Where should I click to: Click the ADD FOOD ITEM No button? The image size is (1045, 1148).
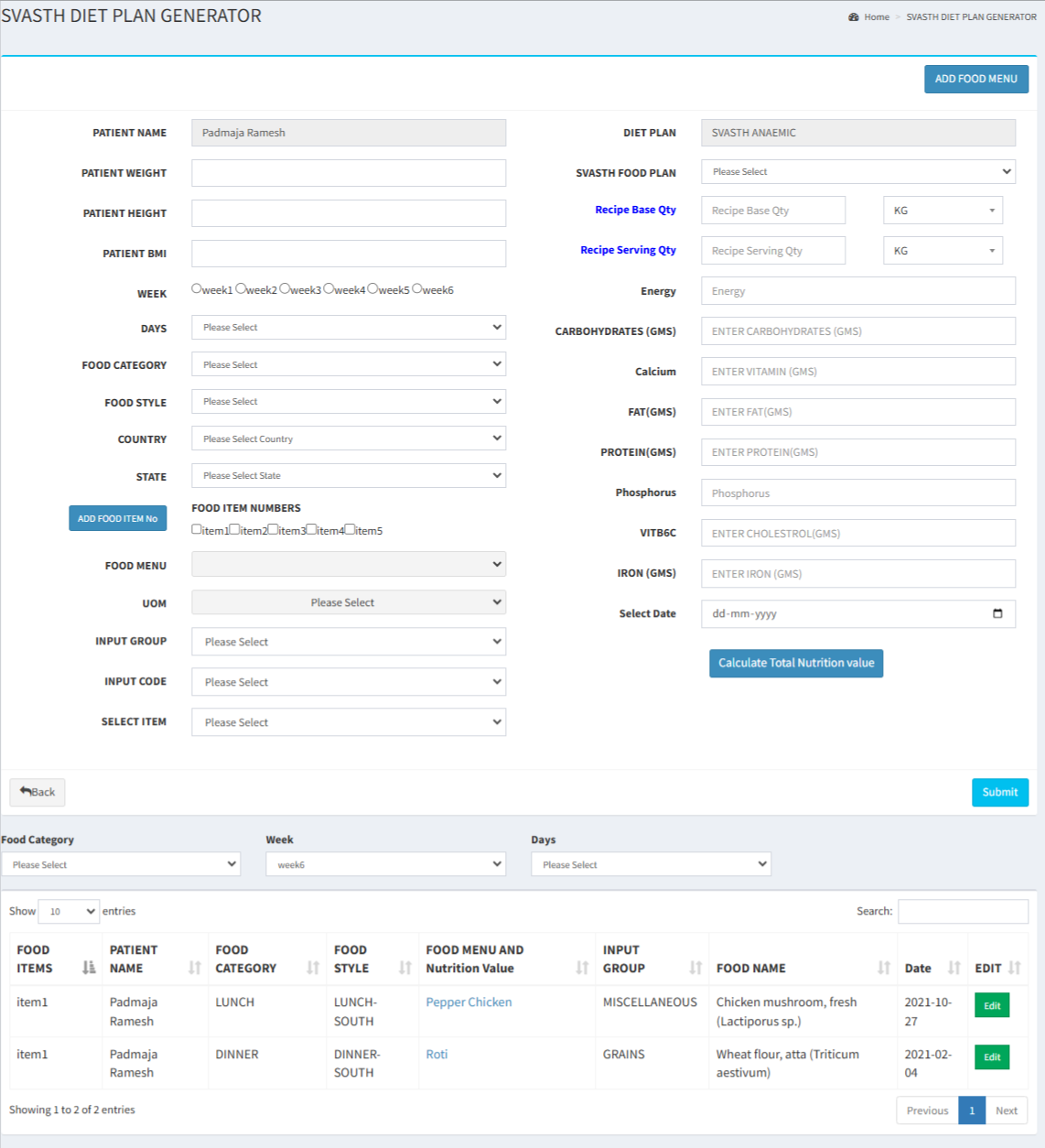[118, 518]
